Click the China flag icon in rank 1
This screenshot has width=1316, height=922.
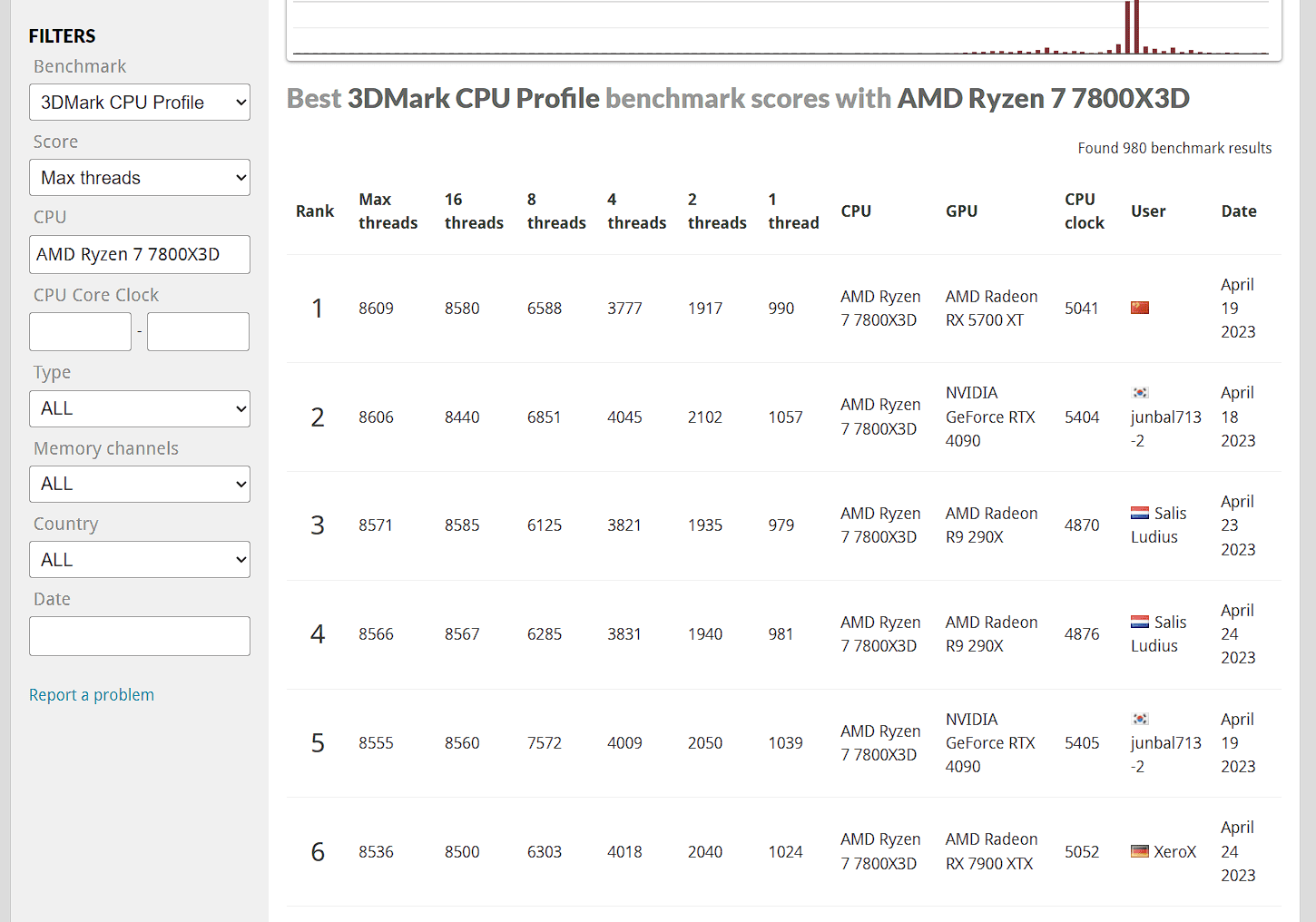1140,308
